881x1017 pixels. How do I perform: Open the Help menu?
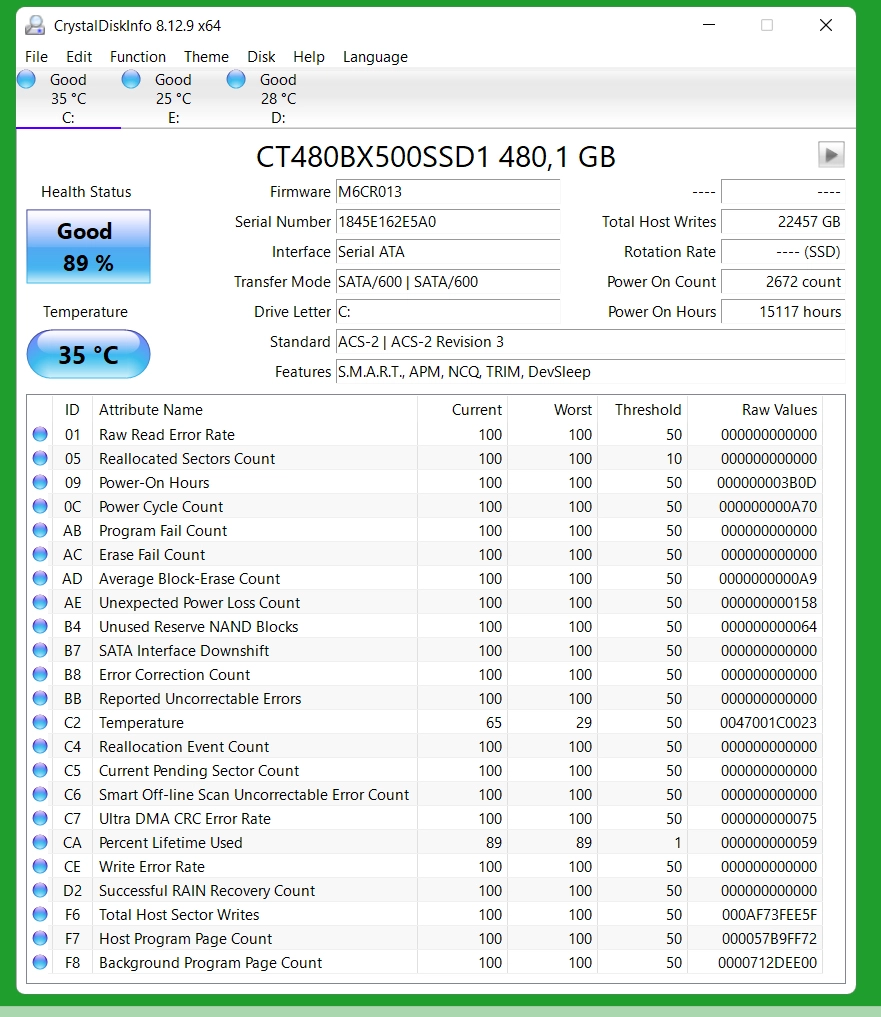309,57
